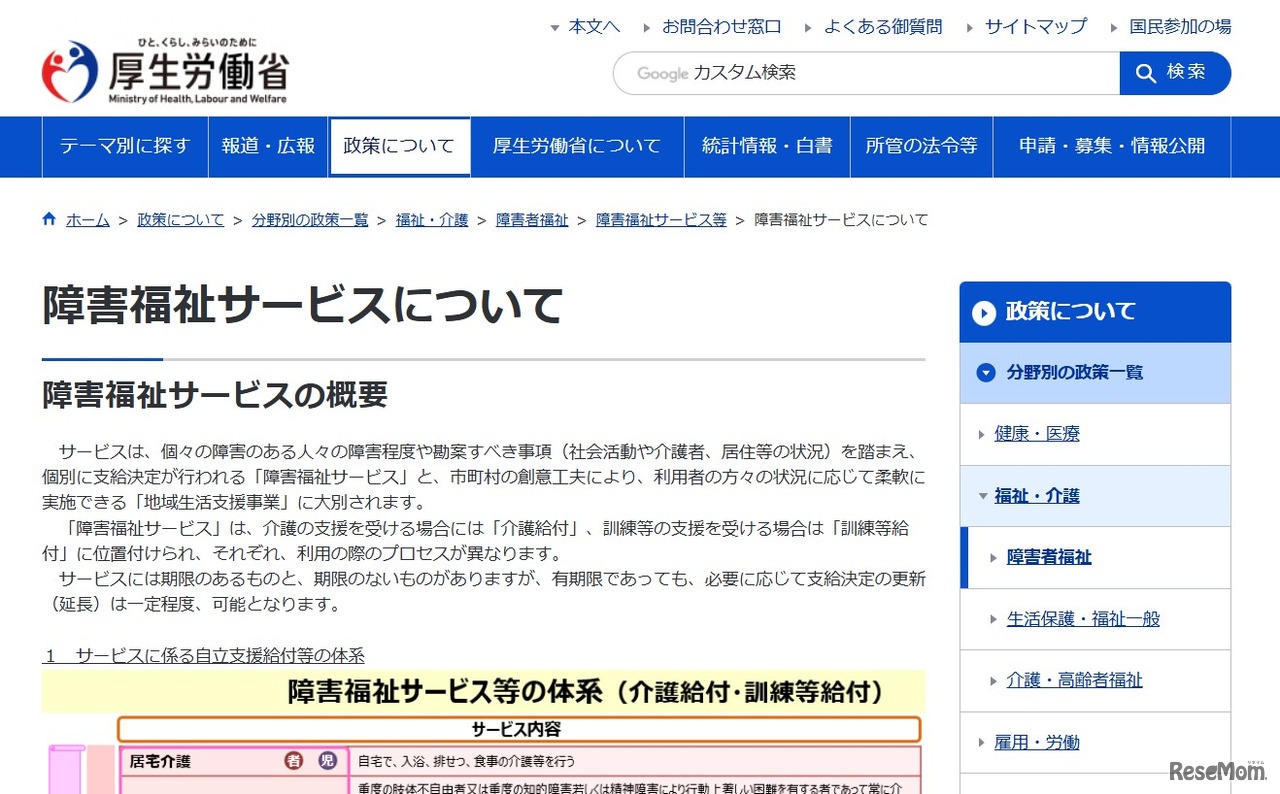
Task: Open the 統計情報・白書 navigation menu
Action: [766, 146]
